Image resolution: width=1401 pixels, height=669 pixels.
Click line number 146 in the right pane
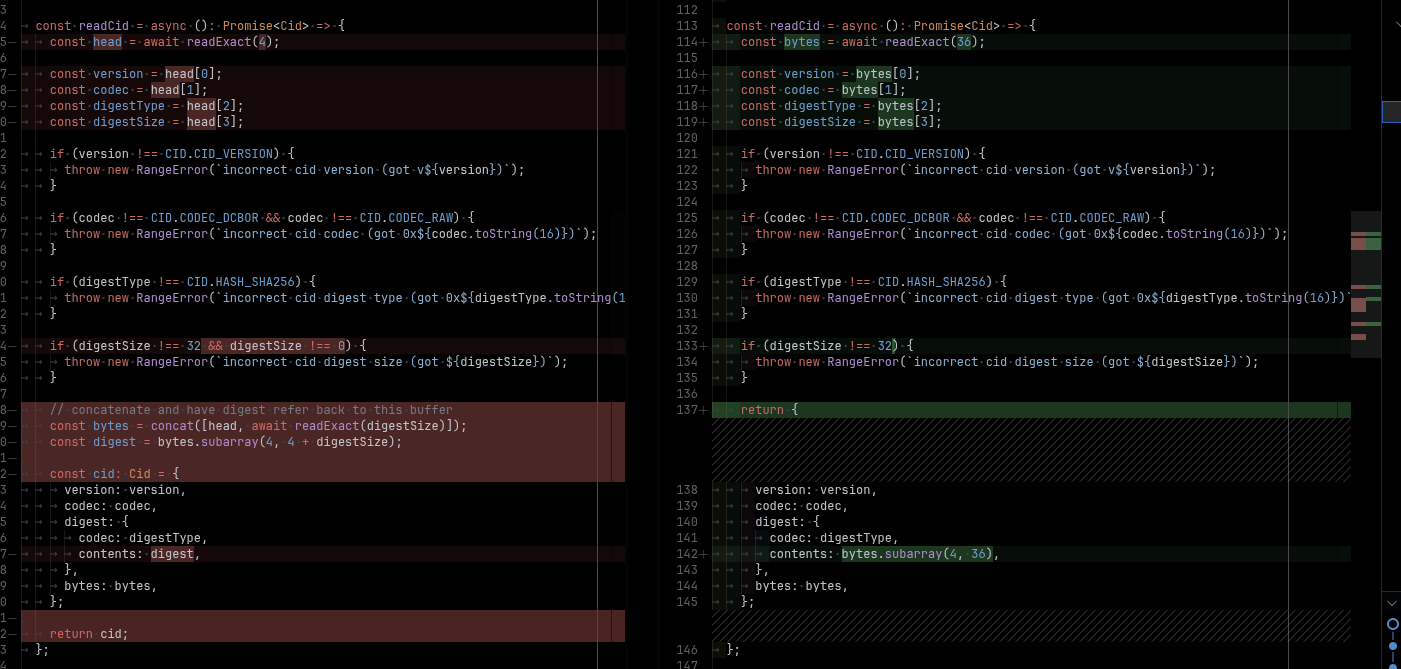pos(686,650)
